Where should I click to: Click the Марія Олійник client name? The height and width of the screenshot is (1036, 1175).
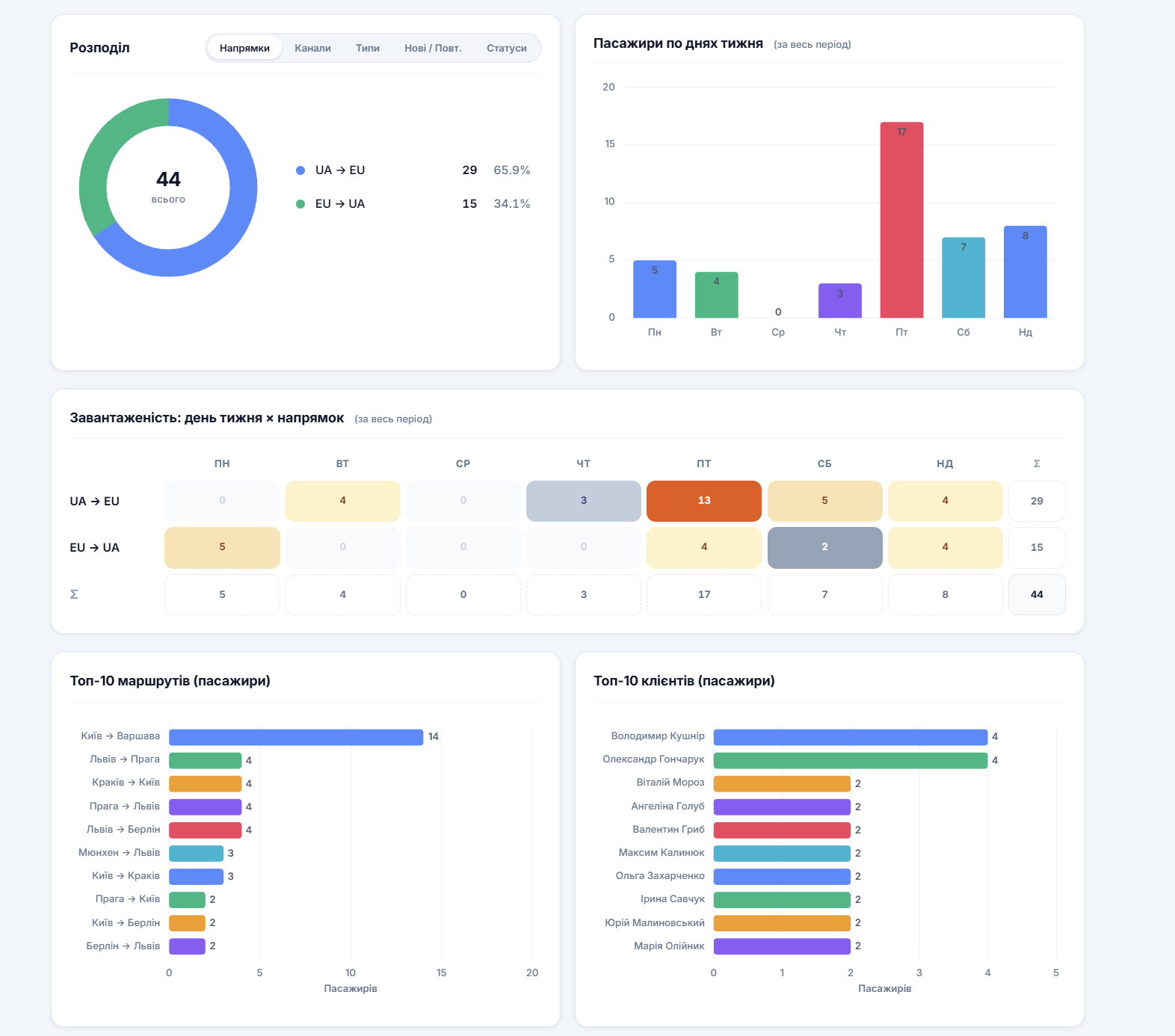click(670, 946)
